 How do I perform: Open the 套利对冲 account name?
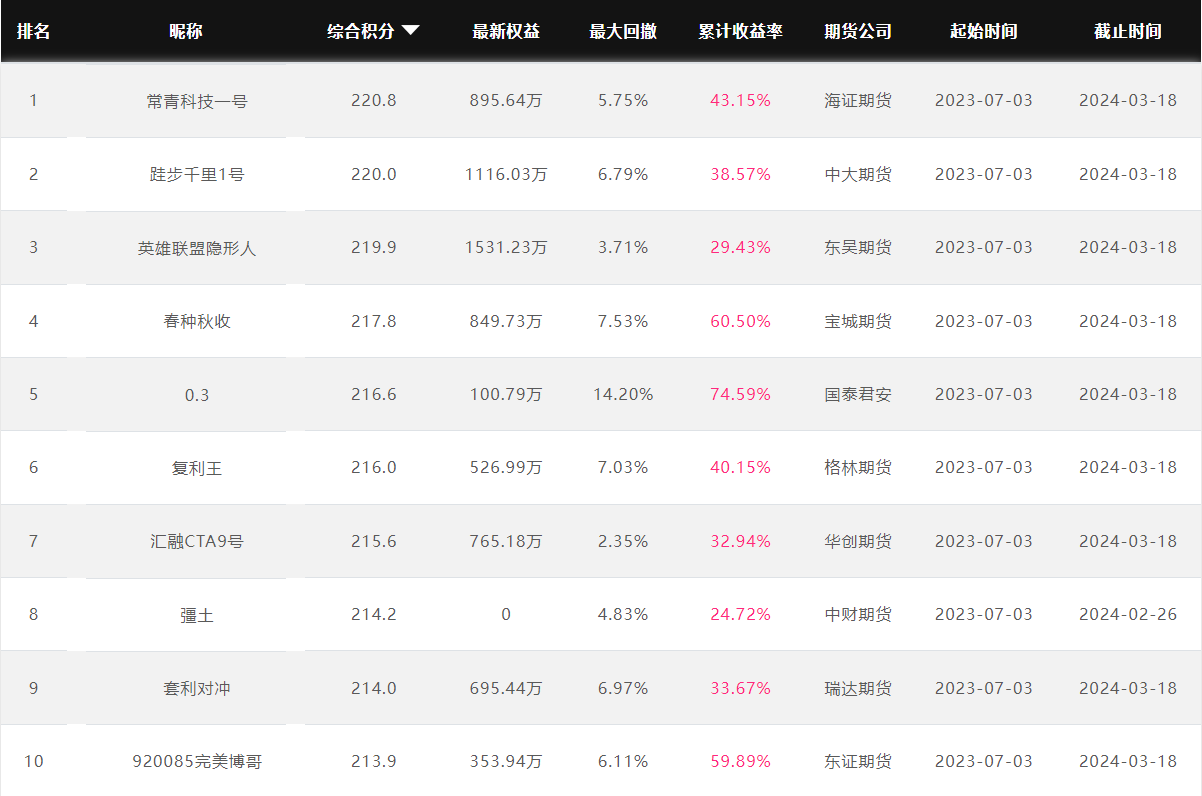(x=197, y=688)
